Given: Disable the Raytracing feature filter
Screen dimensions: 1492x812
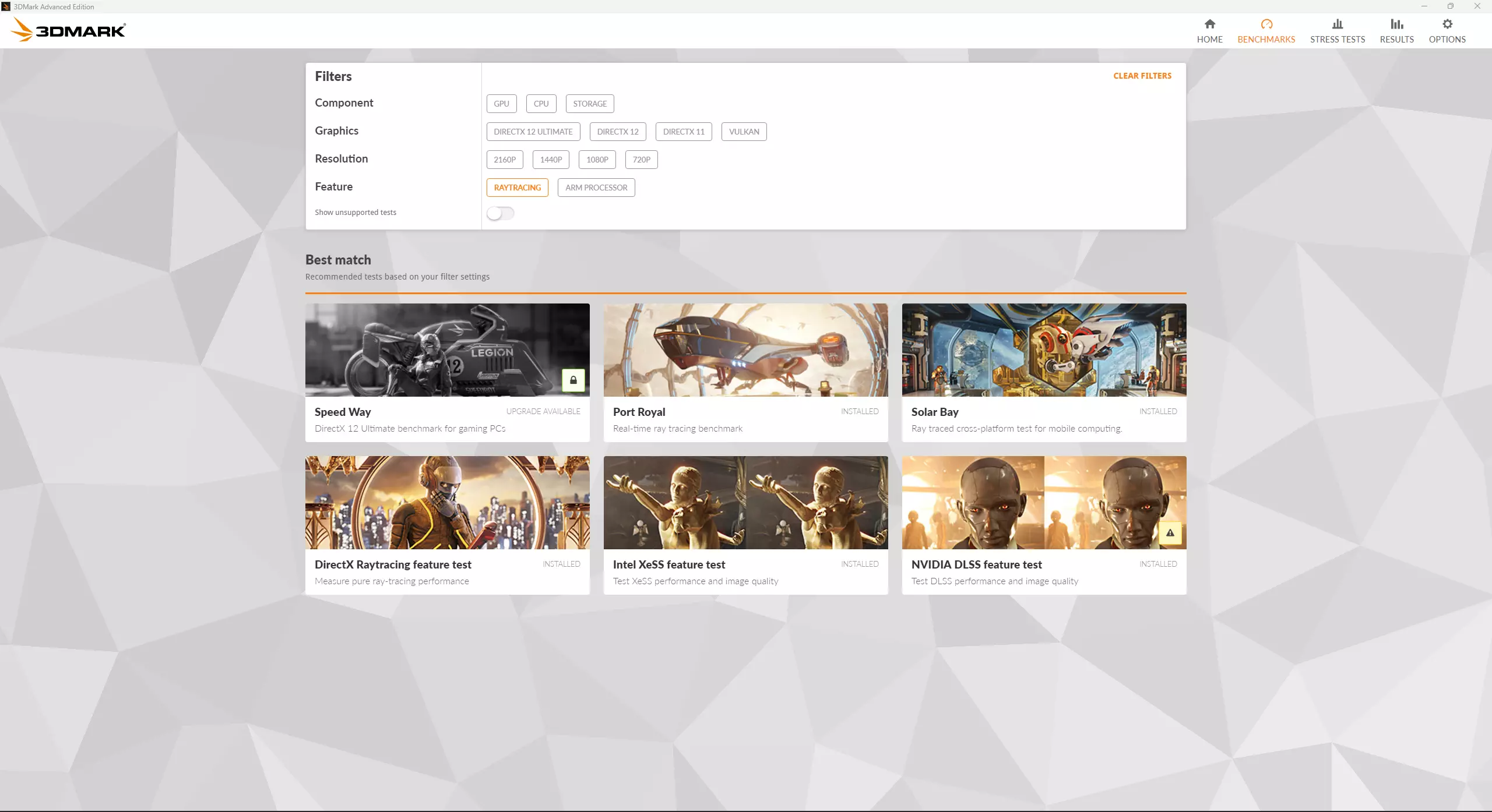Looking at the screenshot, I should [x=517, y=188].
